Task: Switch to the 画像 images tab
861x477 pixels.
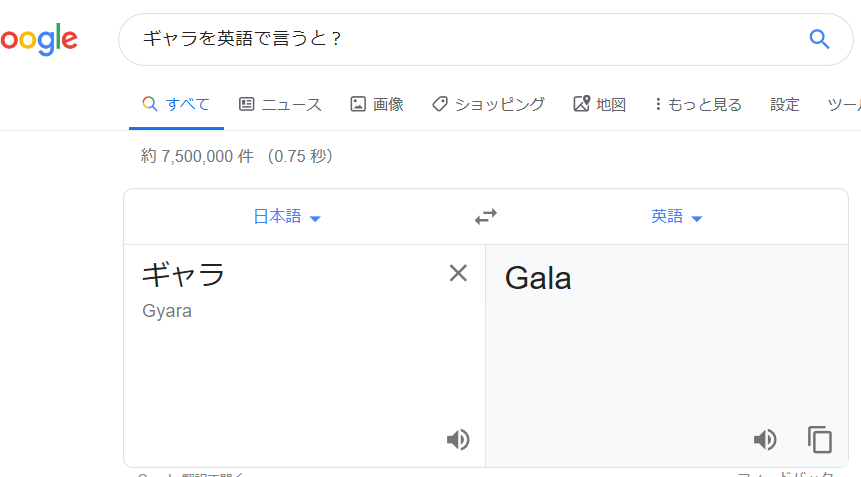Action: [377, 104]
